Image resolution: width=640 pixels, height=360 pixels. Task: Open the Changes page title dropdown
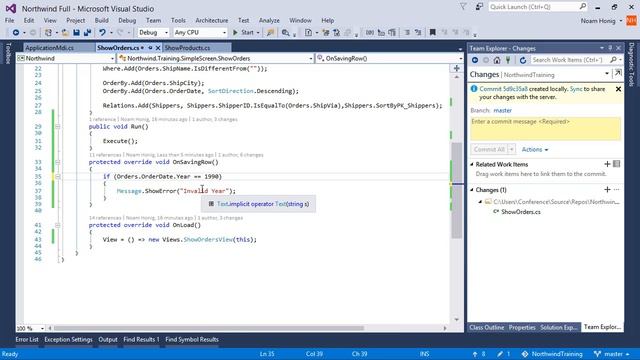pos(607,74)
